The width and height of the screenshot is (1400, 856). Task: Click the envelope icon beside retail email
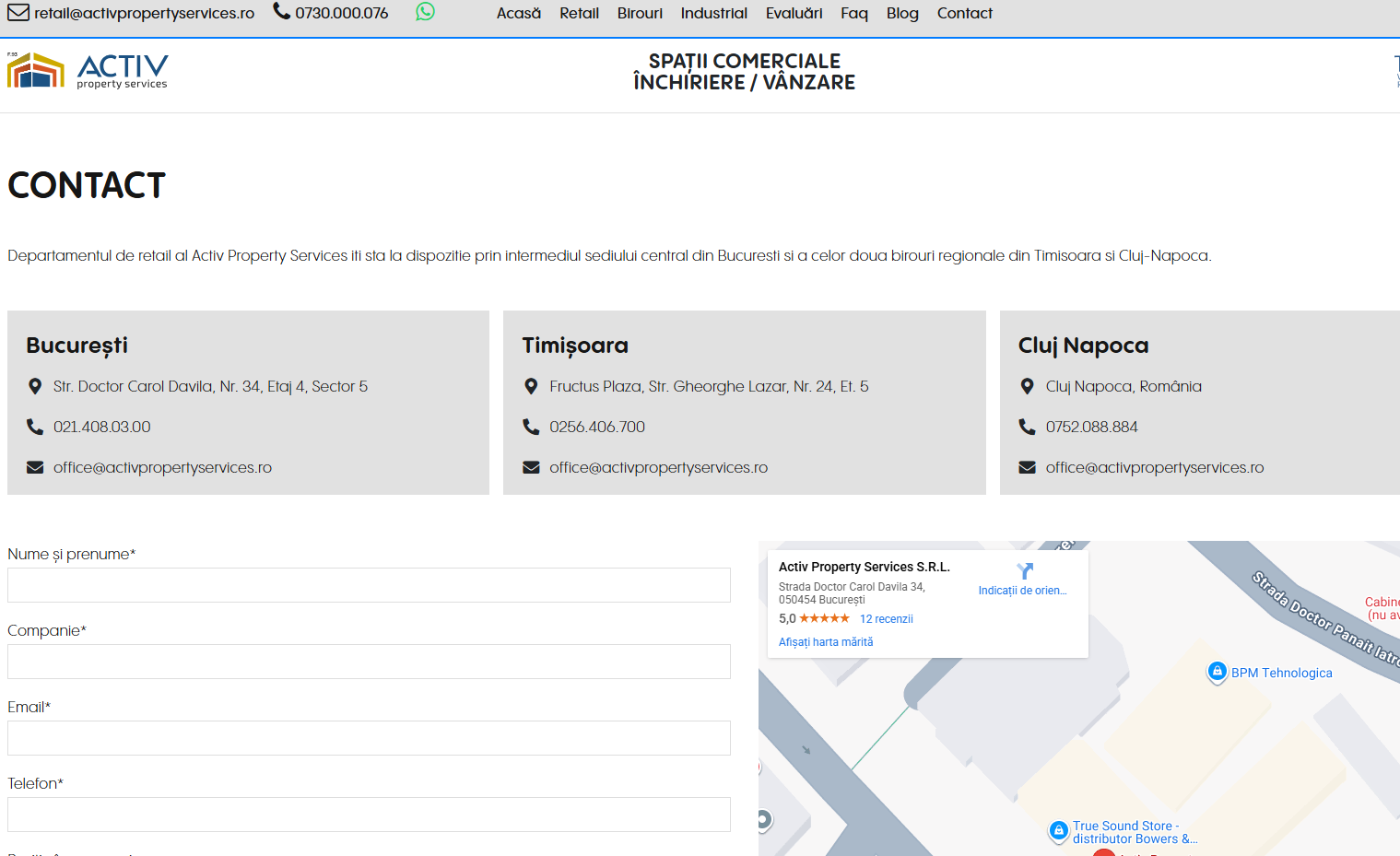click(18, 13)
